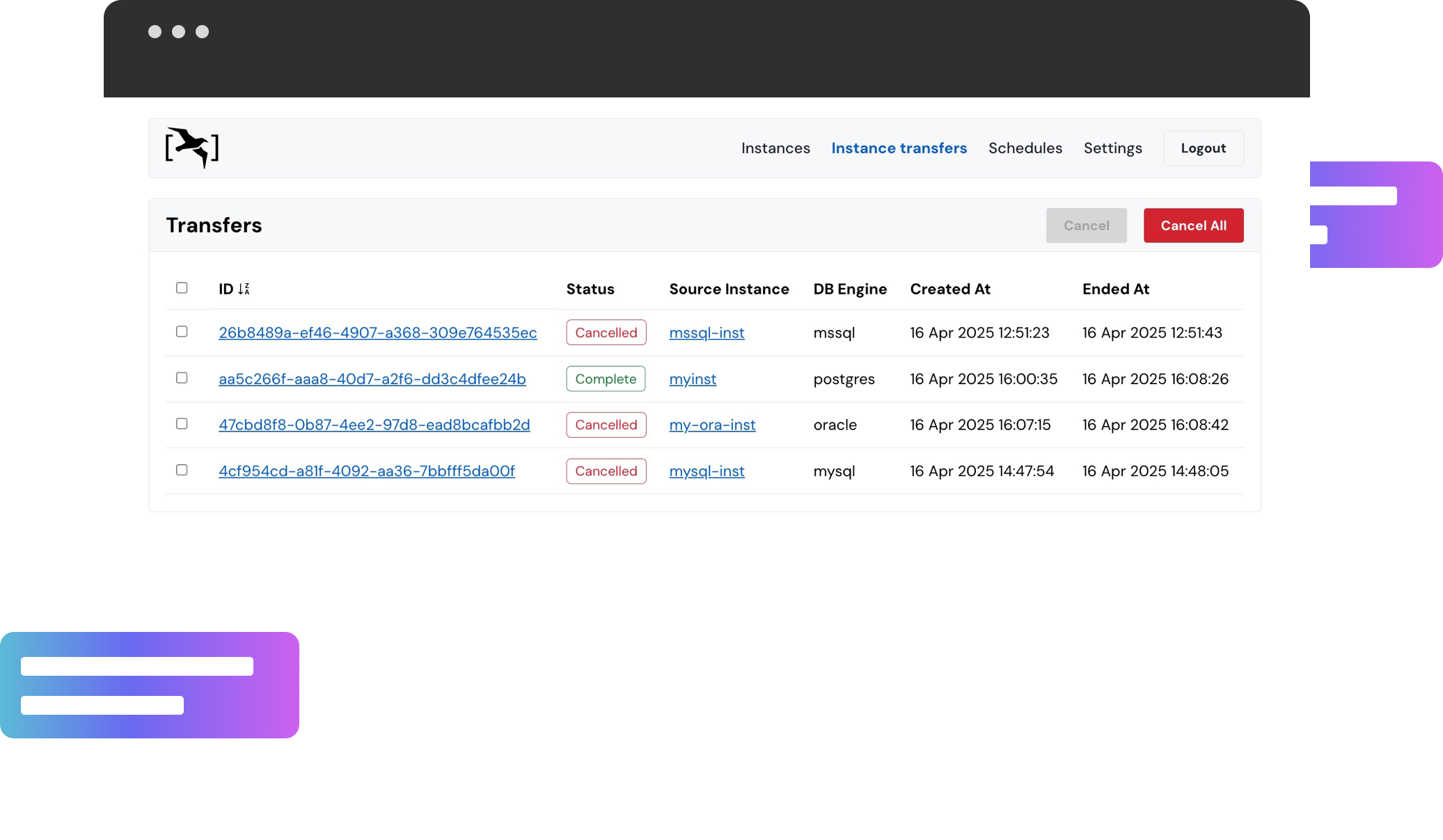Open transfer ID starting with 4cf954cd
Image resolution: width=1443 pixels, height=840 pixels.
(x=366, y=471)
